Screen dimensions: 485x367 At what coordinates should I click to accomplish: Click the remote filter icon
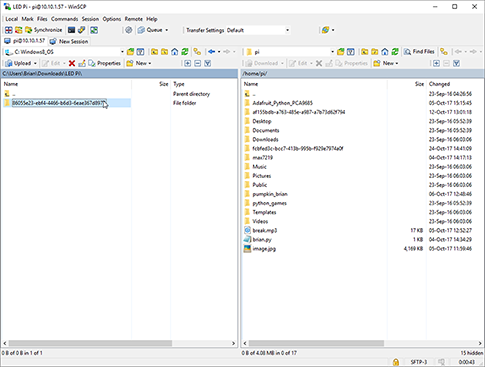[351, 52]
